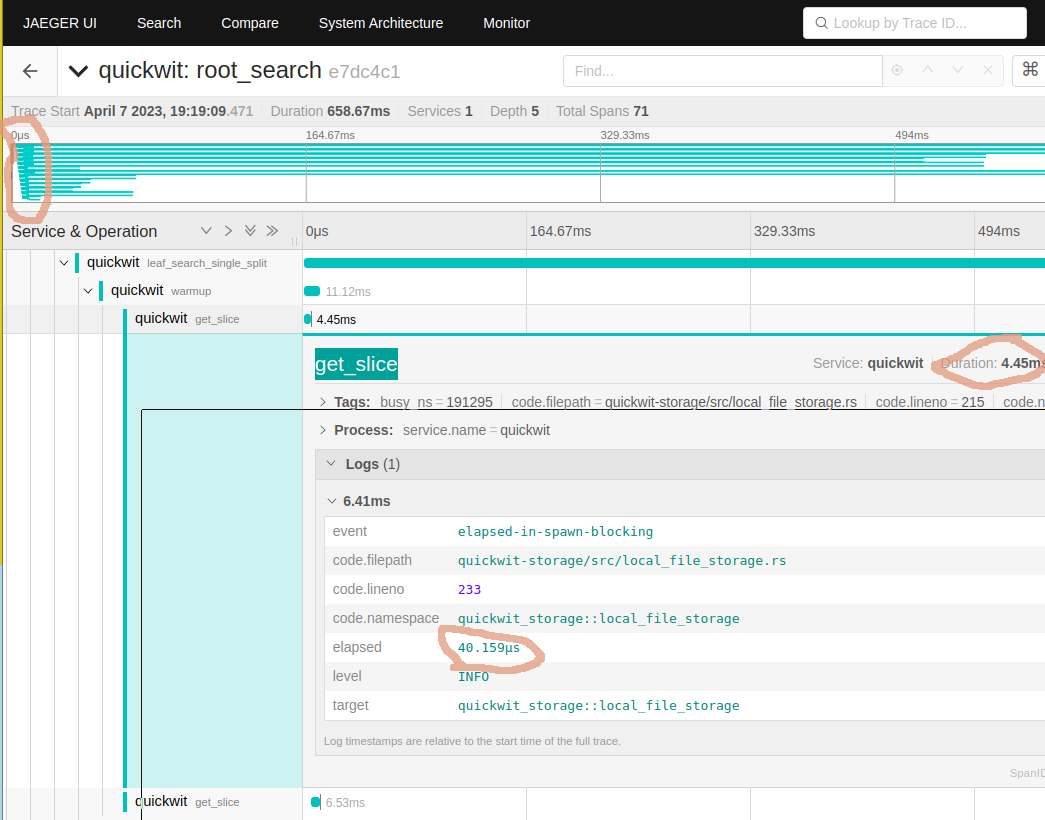Click the minimap trace overview graph

[x=526, y=172]
